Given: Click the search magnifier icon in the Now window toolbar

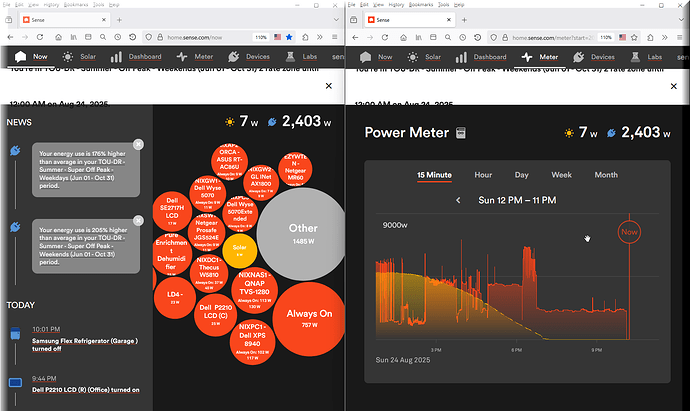Looking at the screenshot, I should click(x=103, y=37).
